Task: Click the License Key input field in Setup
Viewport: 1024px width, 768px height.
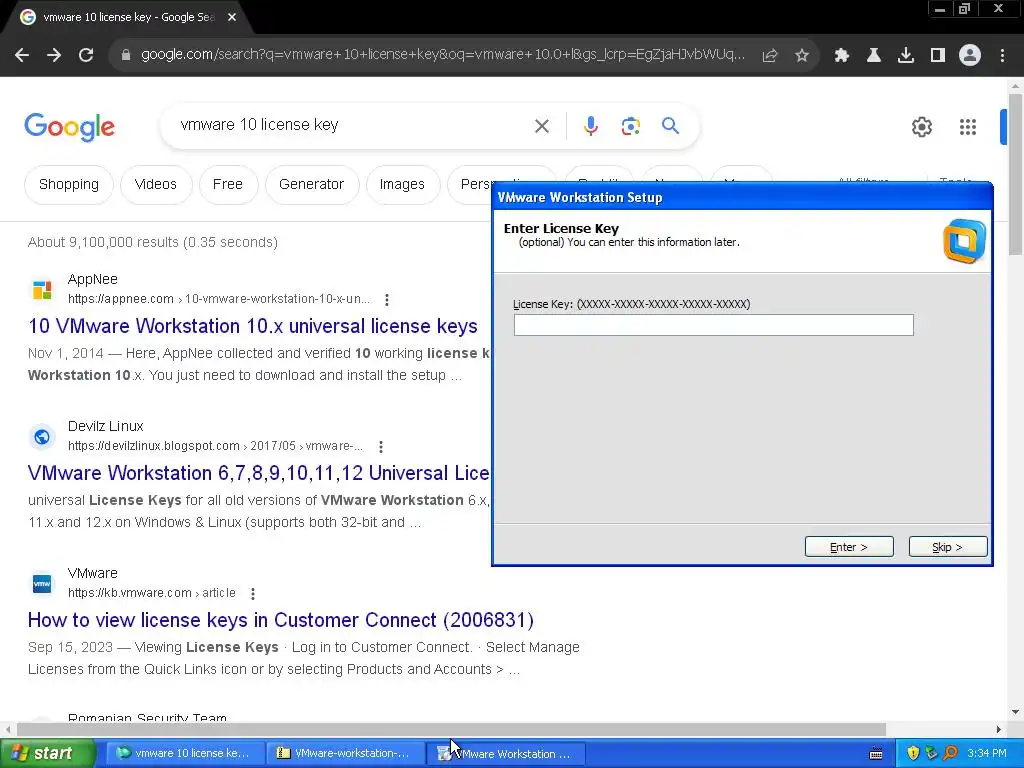Action: click(713, 325)
